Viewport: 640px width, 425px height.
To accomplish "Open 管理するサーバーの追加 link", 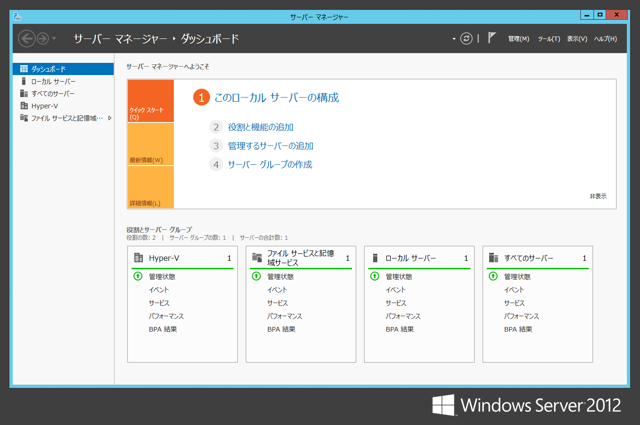I will pos(270,146).
